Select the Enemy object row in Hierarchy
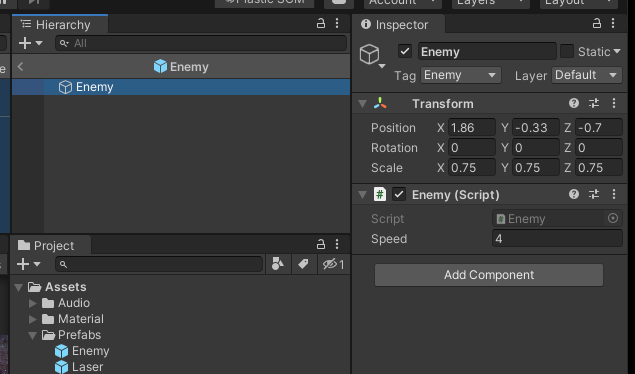 tap(181, 87)
